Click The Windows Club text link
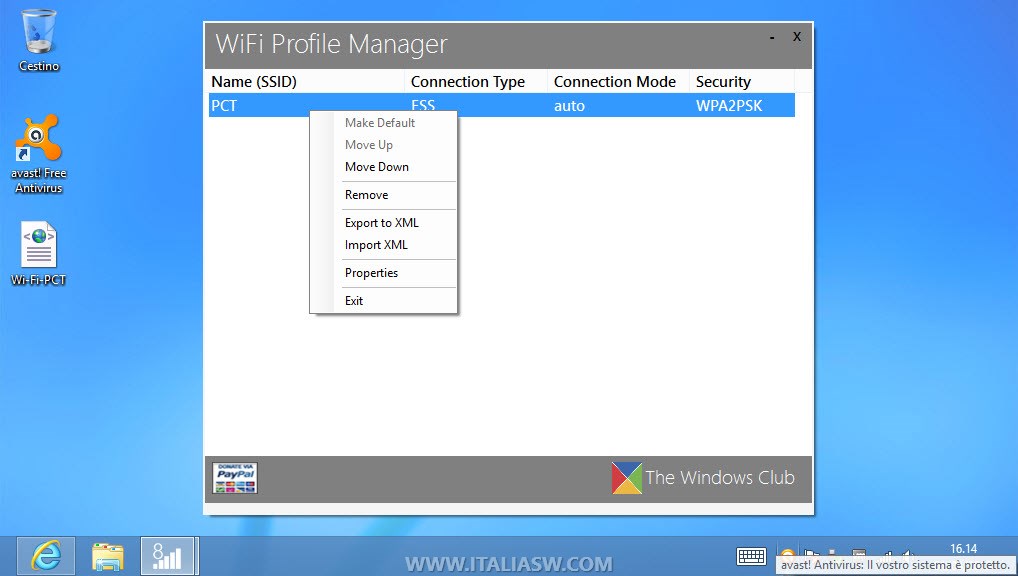1018x576 pixels. (720, 478)
